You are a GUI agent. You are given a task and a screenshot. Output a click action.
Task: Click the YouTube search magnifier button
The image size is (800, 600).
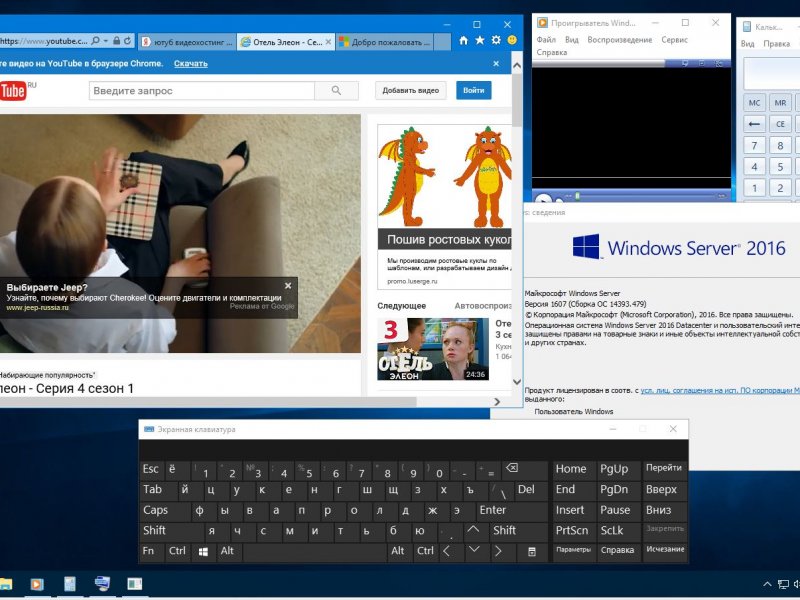tap(336, 90)
